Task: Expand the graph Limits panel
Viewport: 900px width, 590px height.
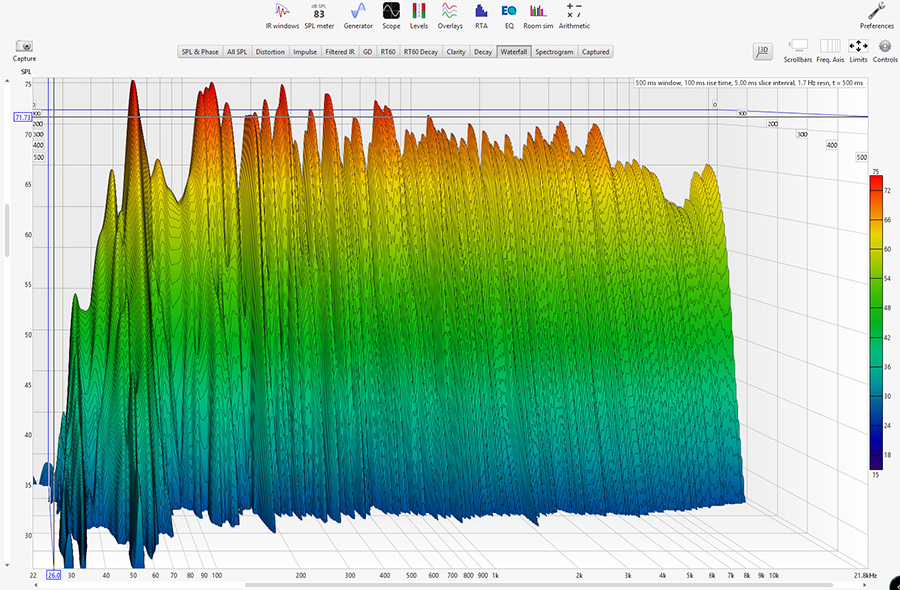Action: click(858, 49)
